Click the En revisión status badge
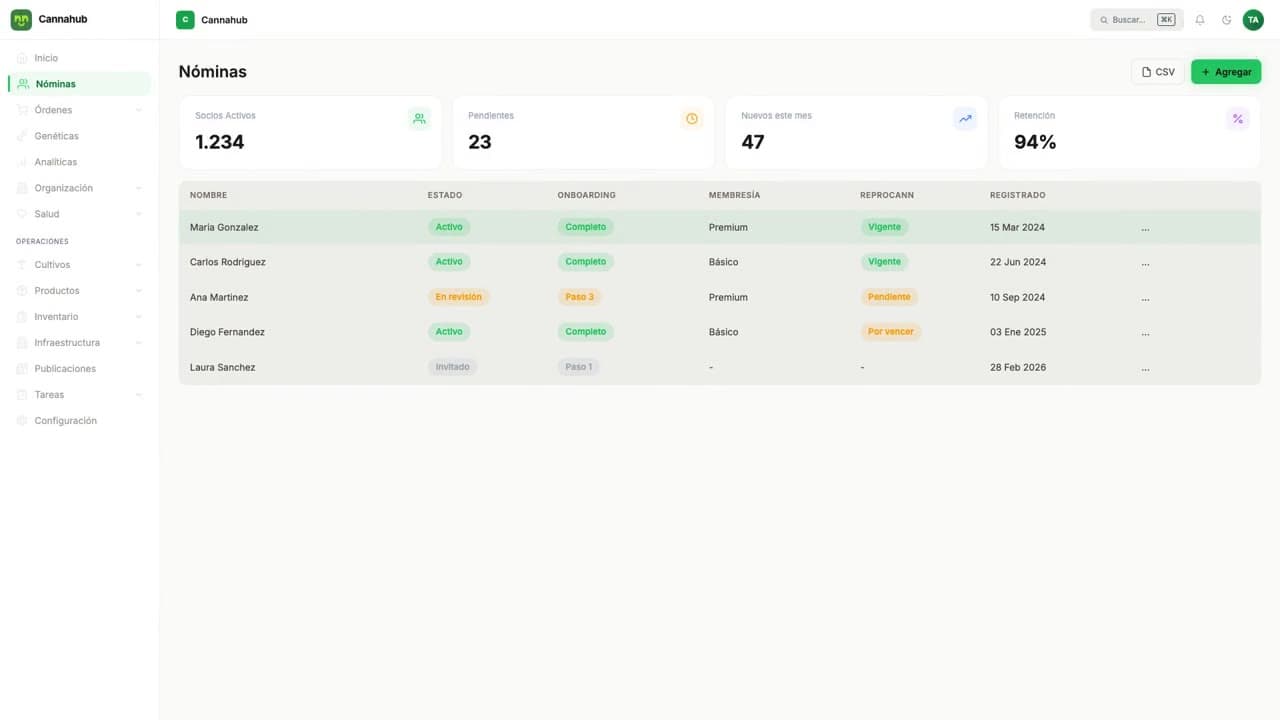1280x720 pixels. 458,297
